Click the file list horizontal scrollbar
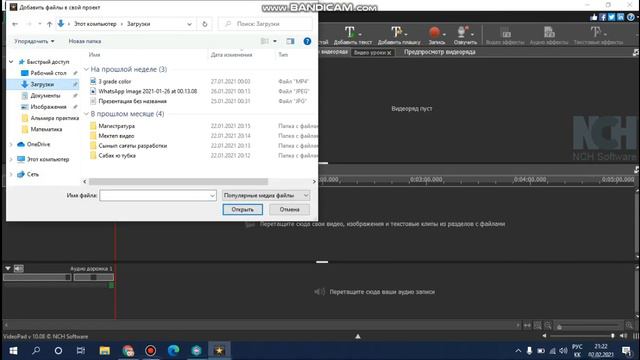 (x=178, y=182)
